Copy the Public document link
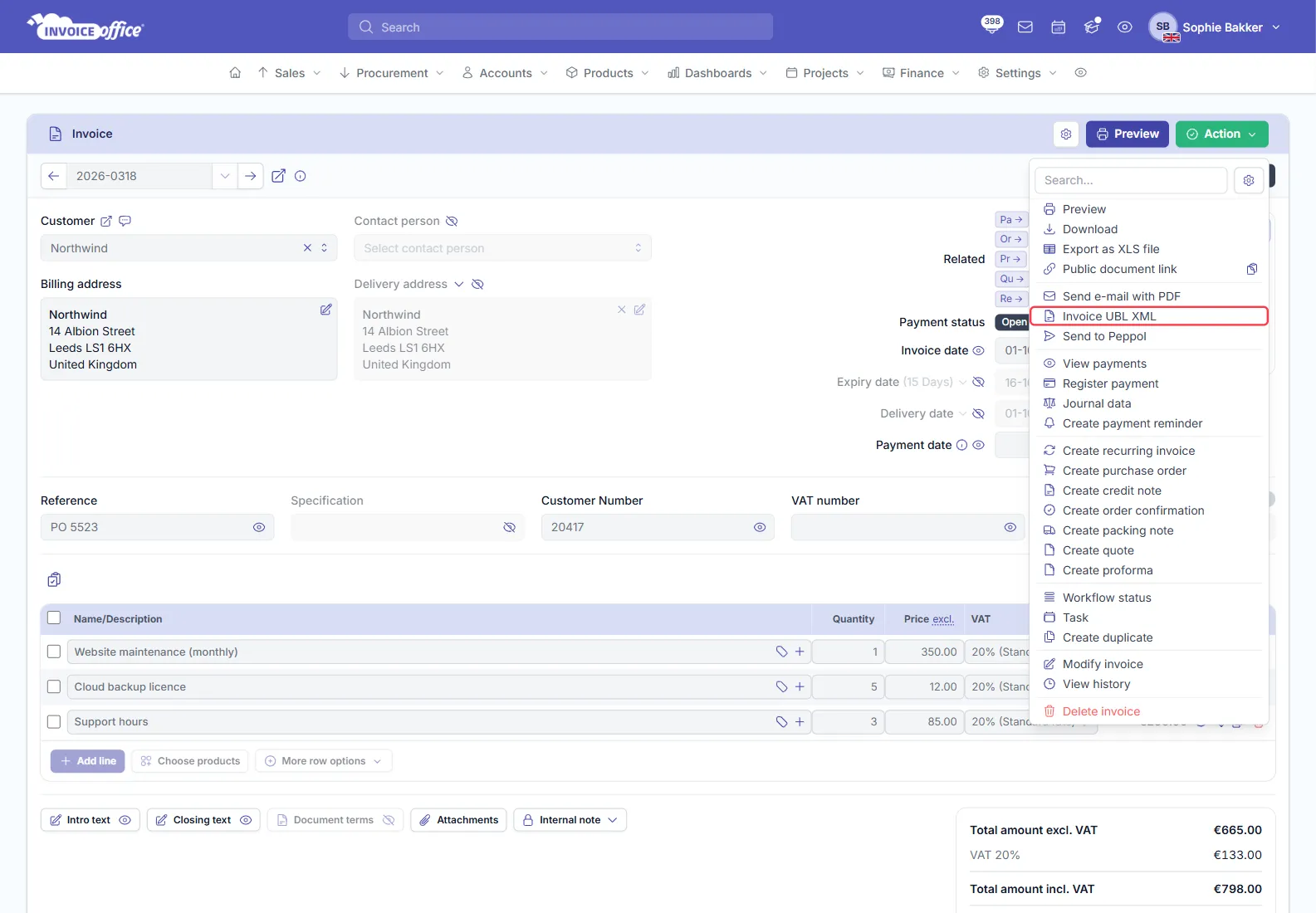This screenshot has width=1316, height=913. 1252,269
